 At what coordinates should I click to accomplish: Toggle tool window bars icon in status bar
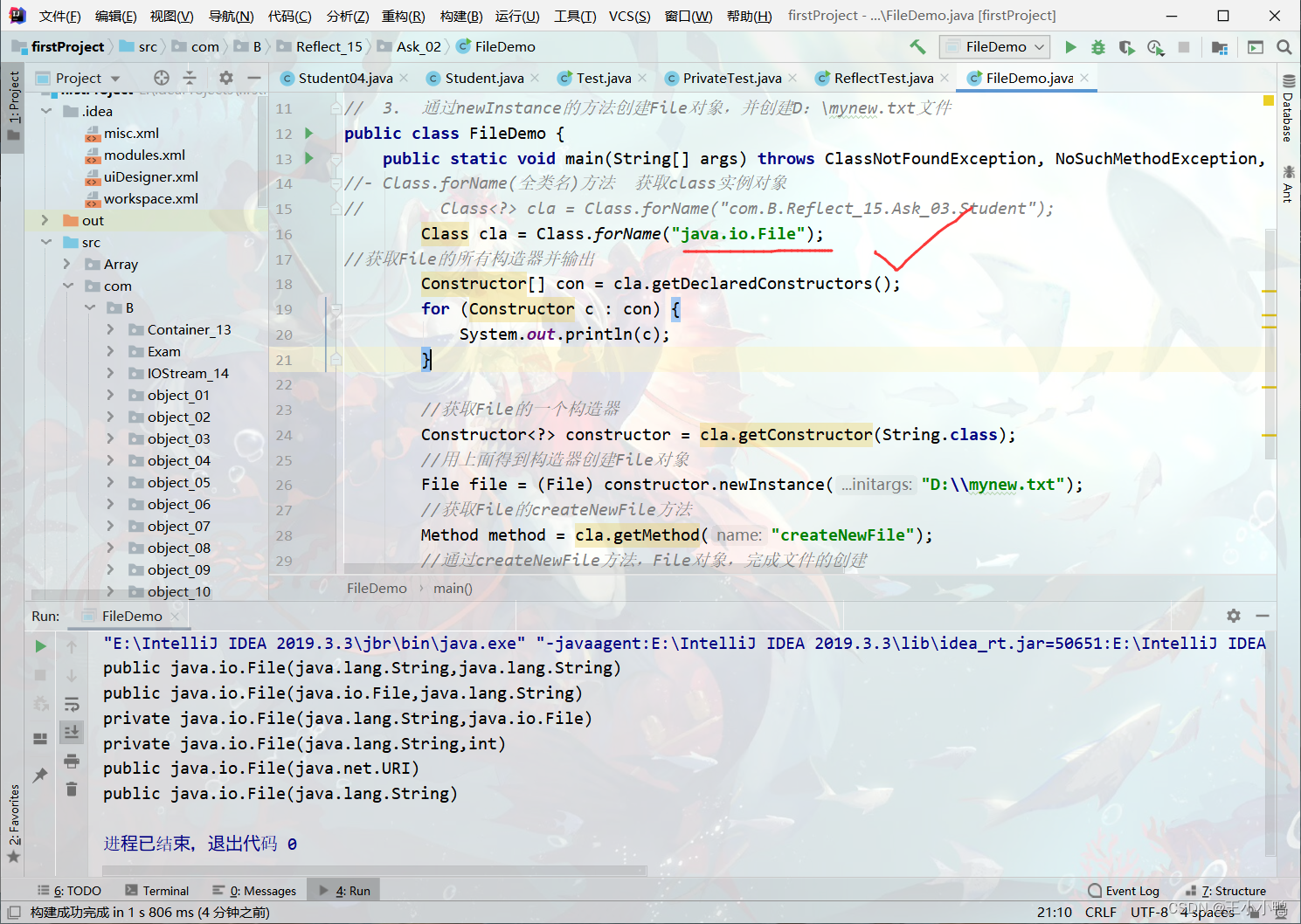[14, 912]
